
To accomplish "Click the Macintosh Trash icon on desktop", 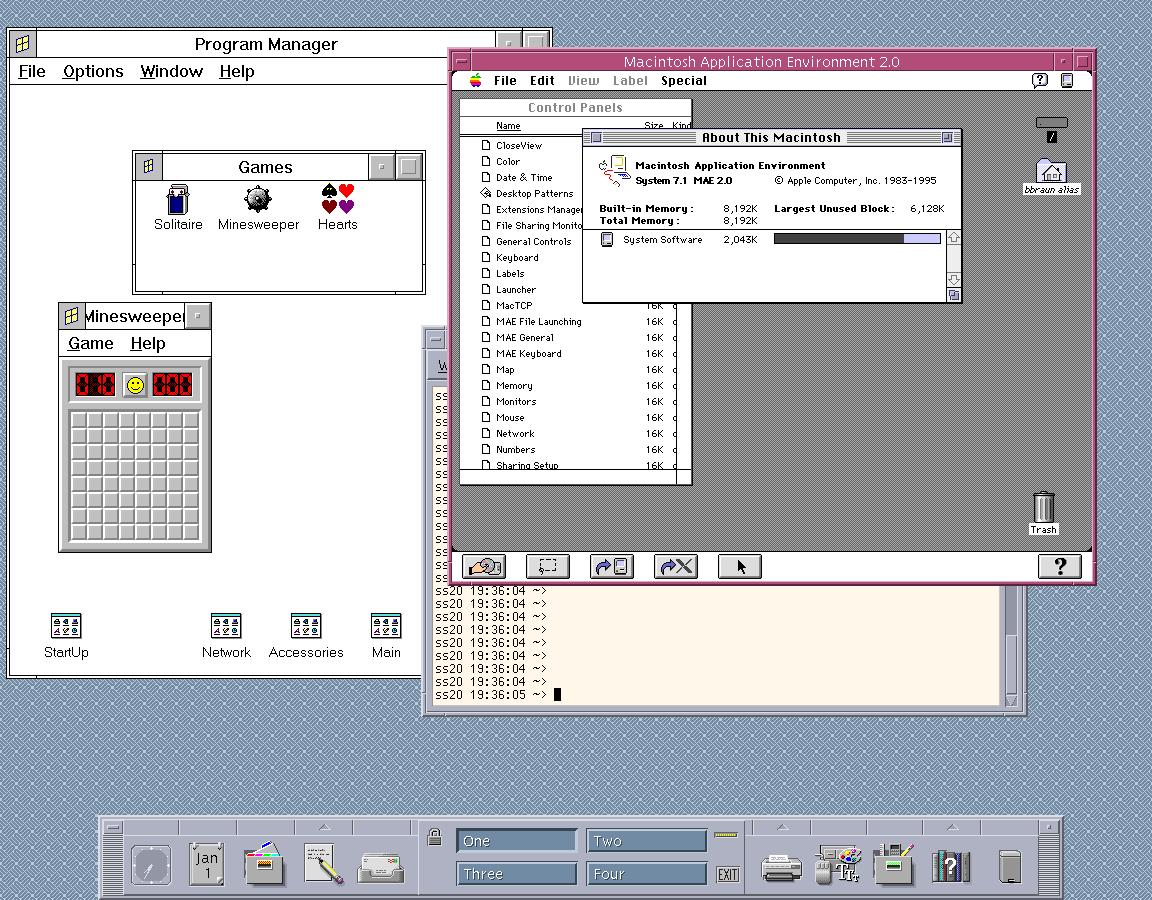I will point(1043,508).
